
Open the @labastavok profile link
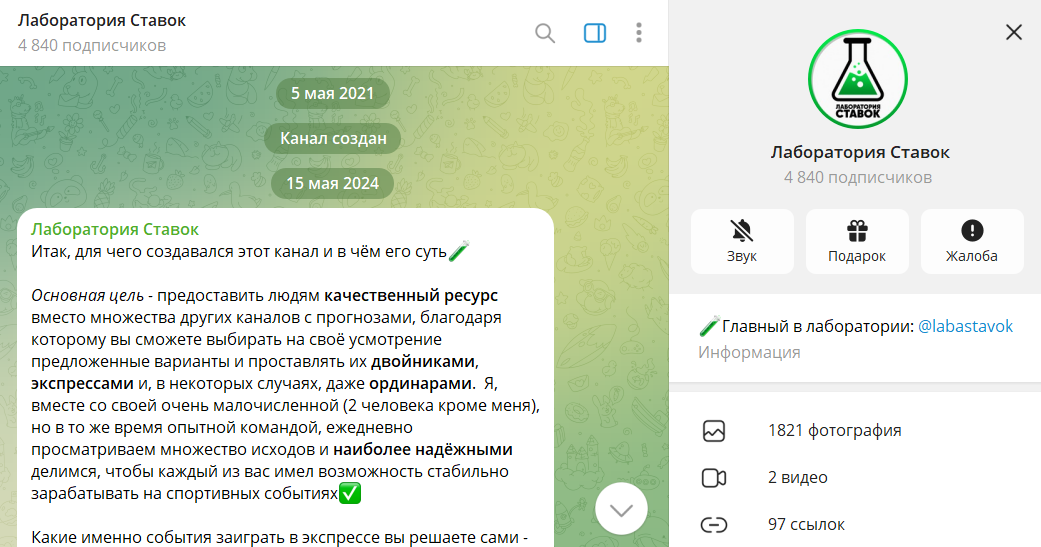[965, 327]
